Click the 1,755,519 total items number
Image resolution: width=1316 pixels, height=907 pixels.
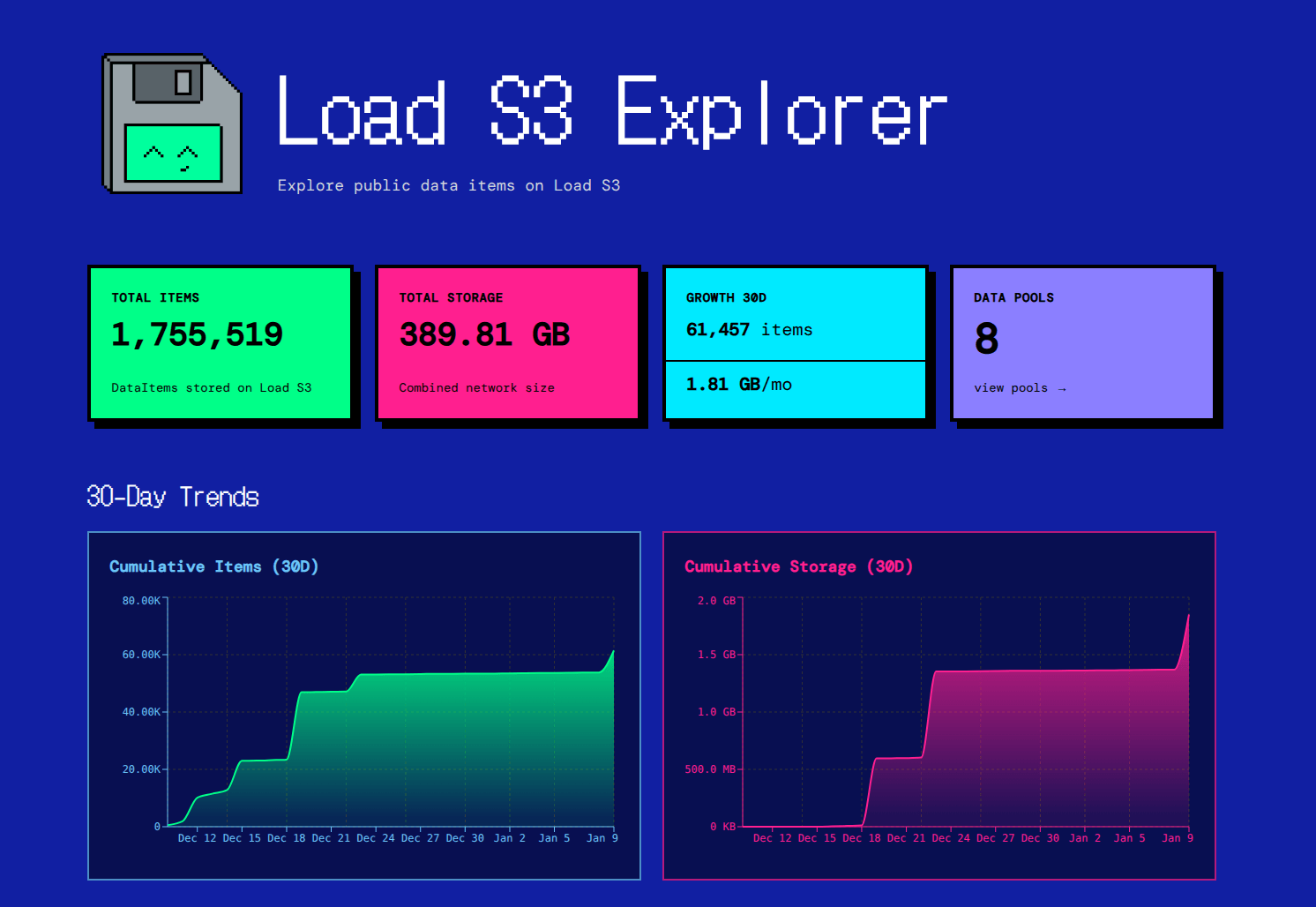point(197,335)
